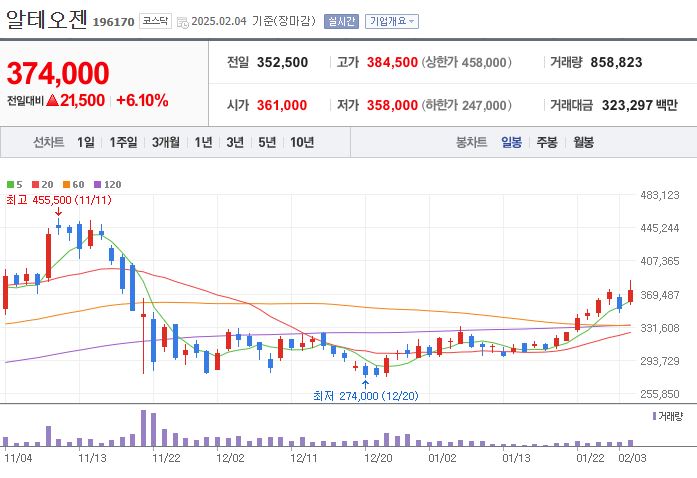697x478 pixels.
Task: Click the 전일 value 352,500
Action: [x=282, y=62]
